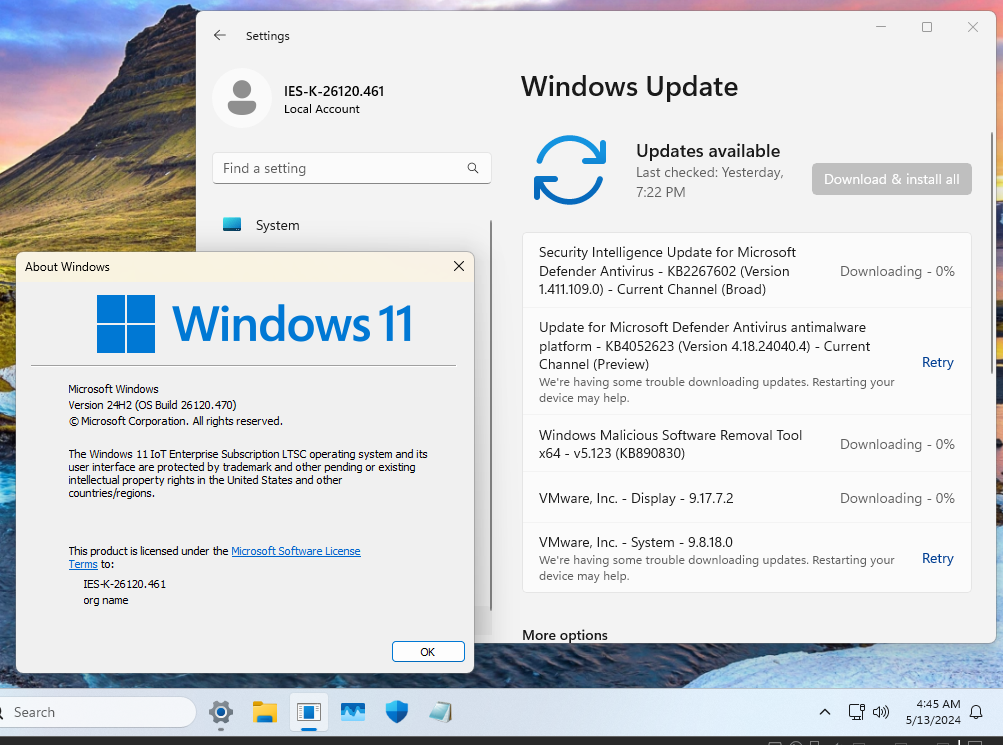
Task: Click the active winver window taskbar icon
Action: click(x=308, y=712)
